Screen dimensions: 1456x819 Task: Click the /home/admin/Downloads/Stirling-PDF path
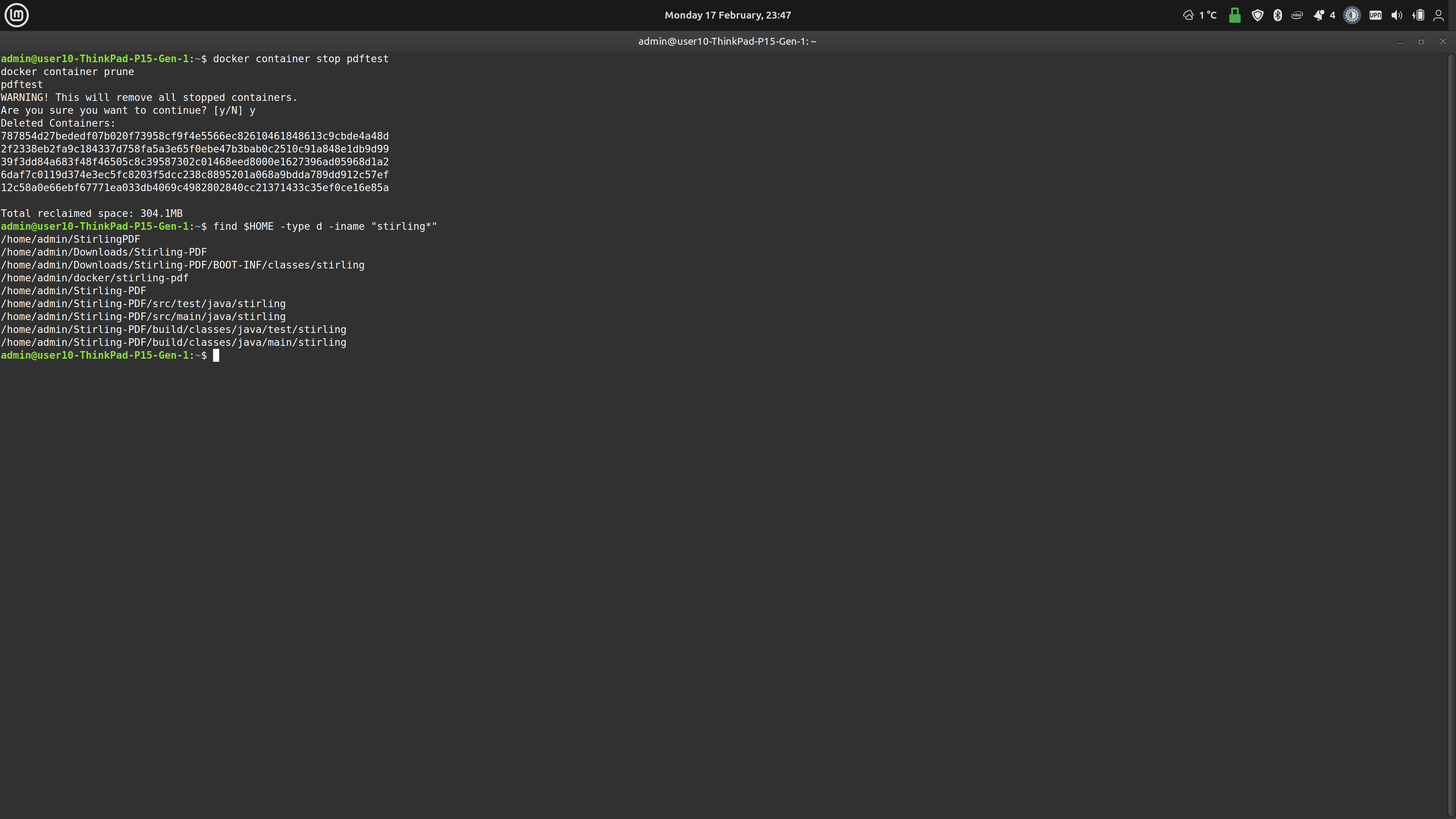click(x=104, y=253)
